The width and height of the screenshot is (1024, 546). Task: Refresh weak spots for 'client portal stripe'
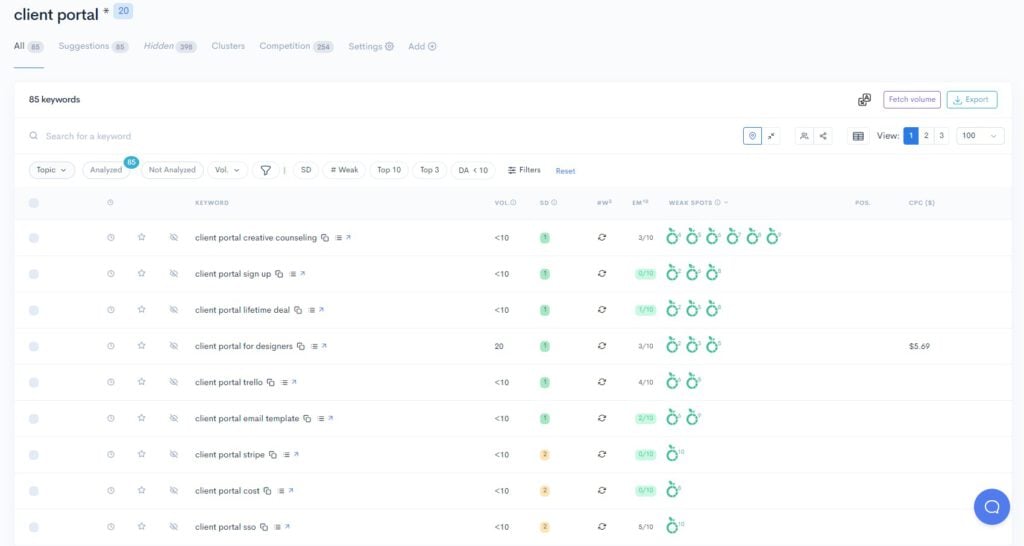click(x=602, y=455)
